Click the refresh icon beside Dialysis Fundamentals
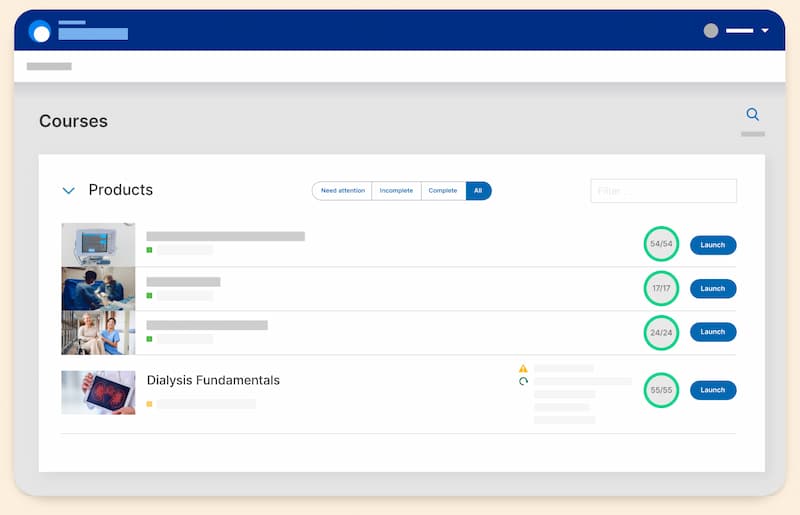Screen dimensions: 800x515 523,381
